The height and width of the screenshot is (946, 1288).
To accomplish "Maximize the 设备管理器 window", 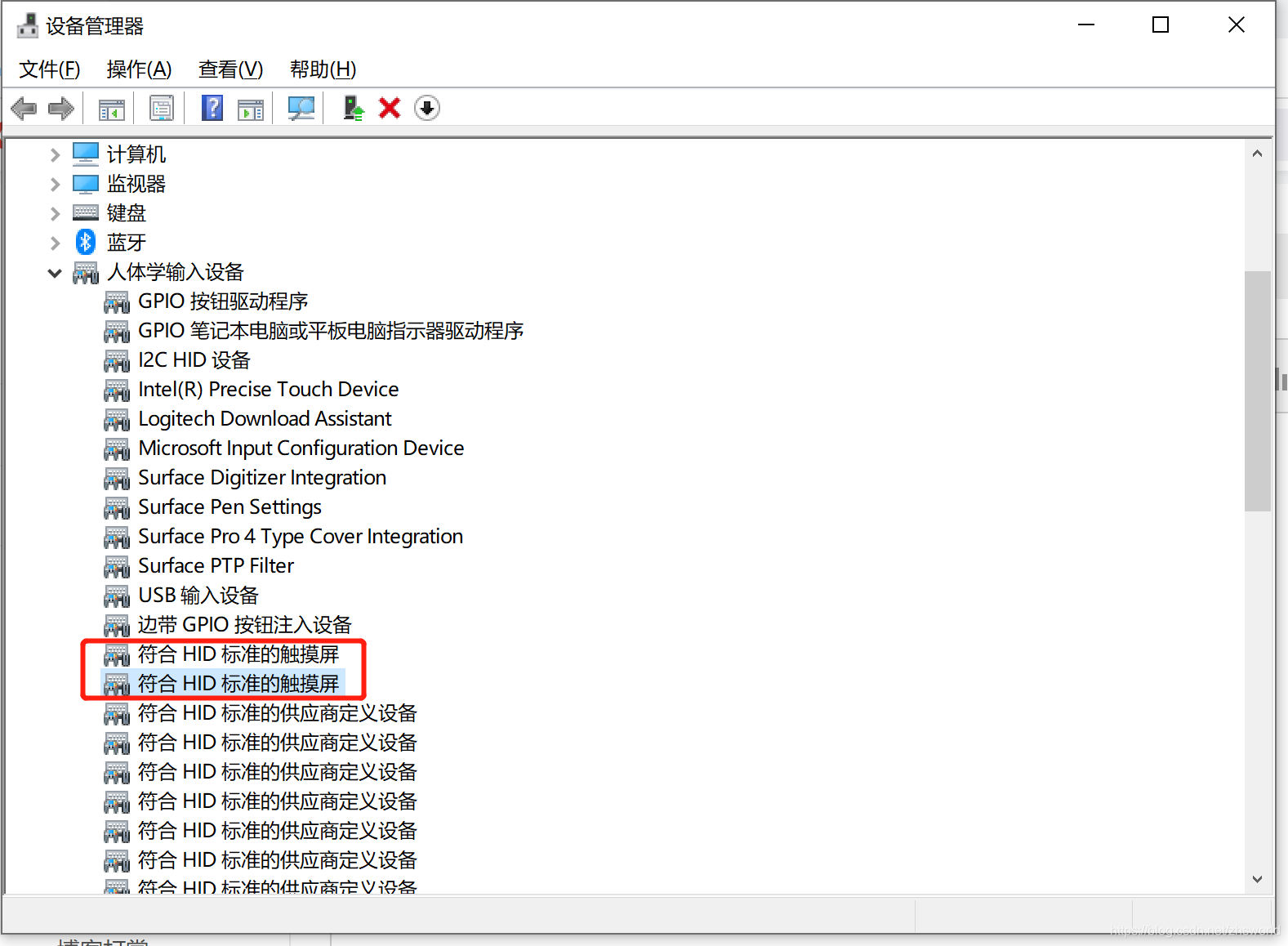I will click(1161, 25).
